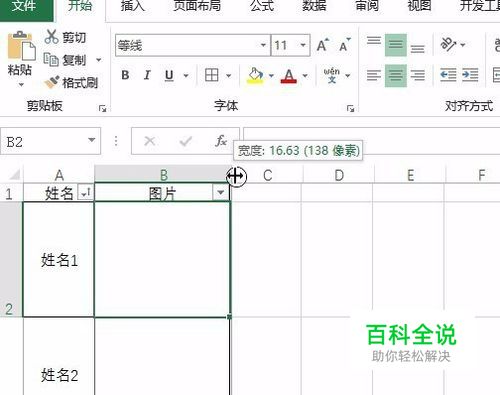Decrease indent
The width and height of the screenshot is (500, 395).
point(448,75)
